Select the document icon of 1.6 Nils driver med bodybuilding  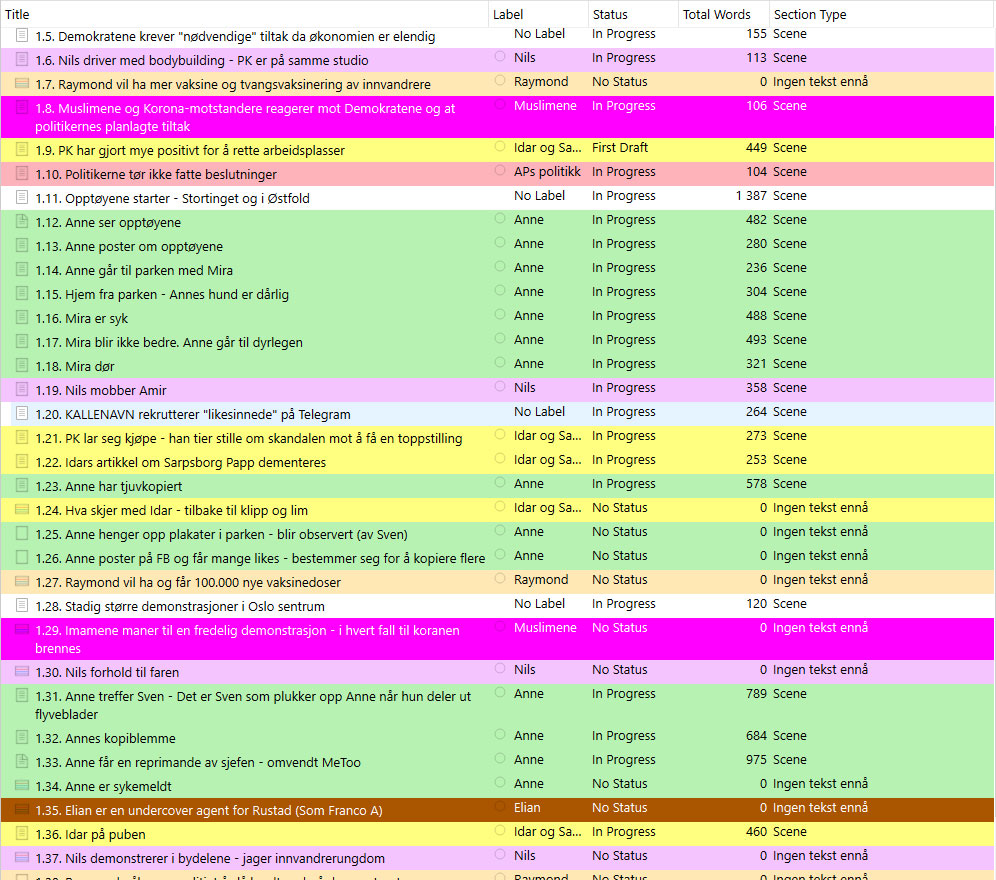(22, 60)
